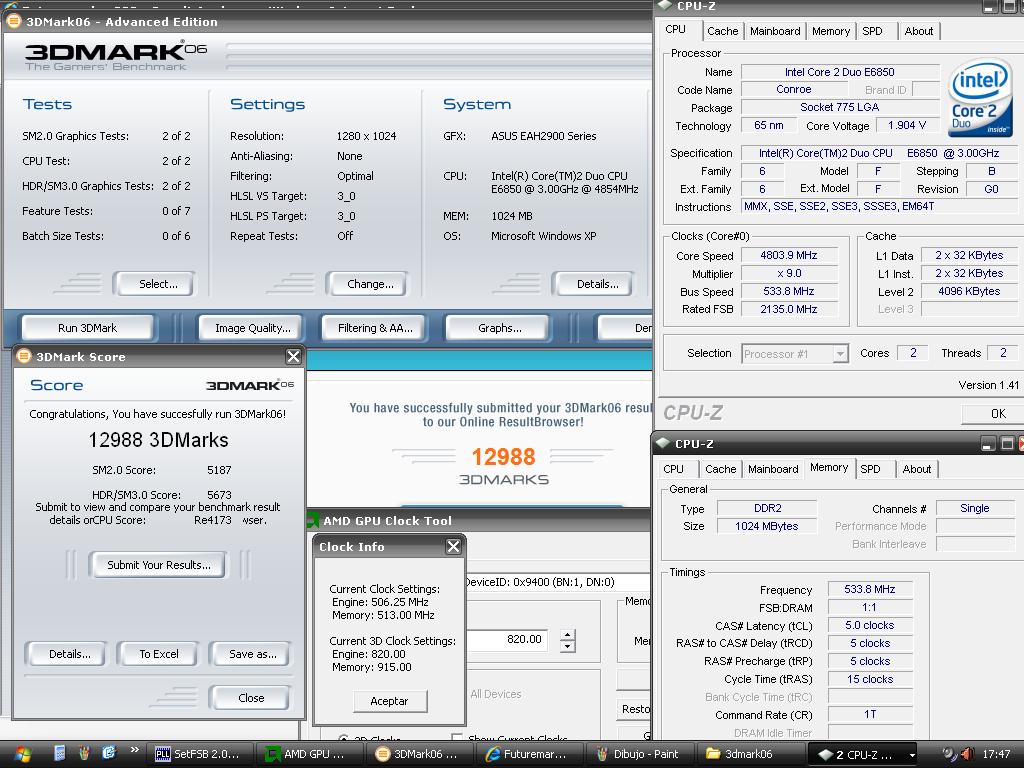Click the 820.00 engine clock field
Screen dimensions: 1024x768
click(507, 639)
